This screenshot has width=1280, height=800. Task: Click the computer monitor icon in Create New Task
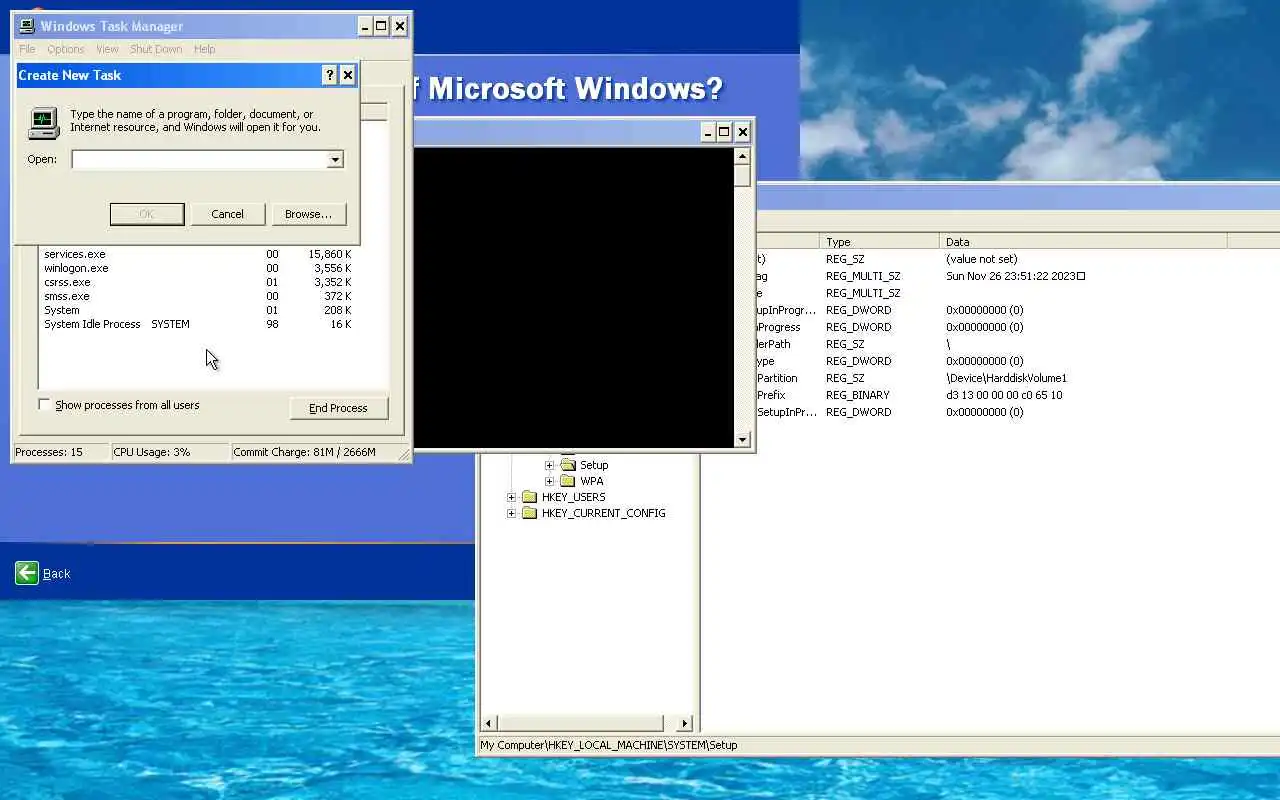tap(43, 122)
